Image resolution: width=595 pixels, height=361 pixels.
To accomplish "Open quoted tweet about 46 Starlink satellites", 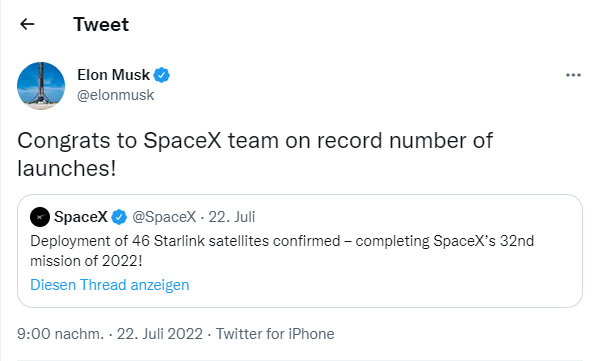I will (300, 251).
